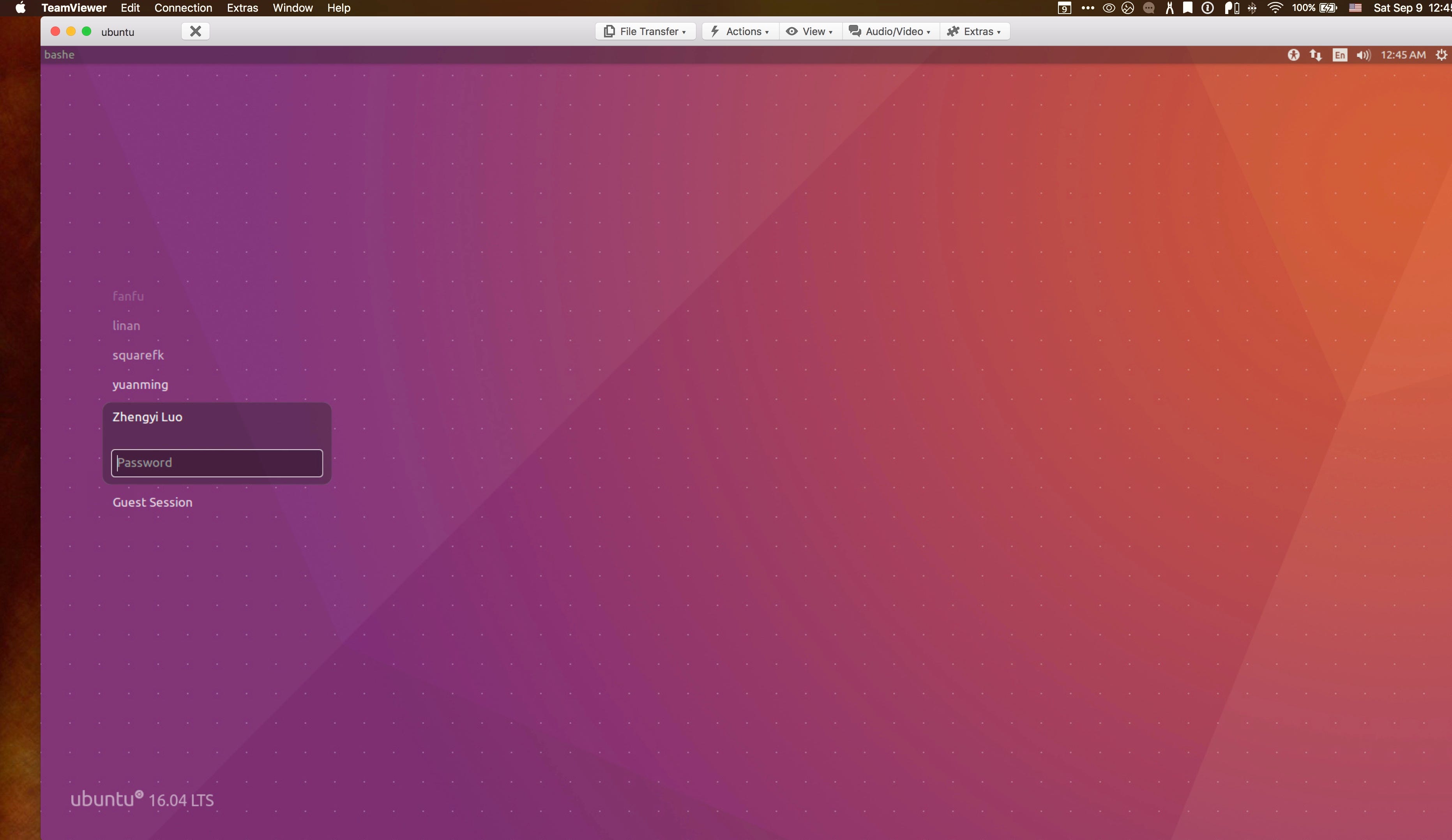Click the pliers tool menu bar icon
Image resolution: width=1452 pixels, height=840 pixels.
1169,7
